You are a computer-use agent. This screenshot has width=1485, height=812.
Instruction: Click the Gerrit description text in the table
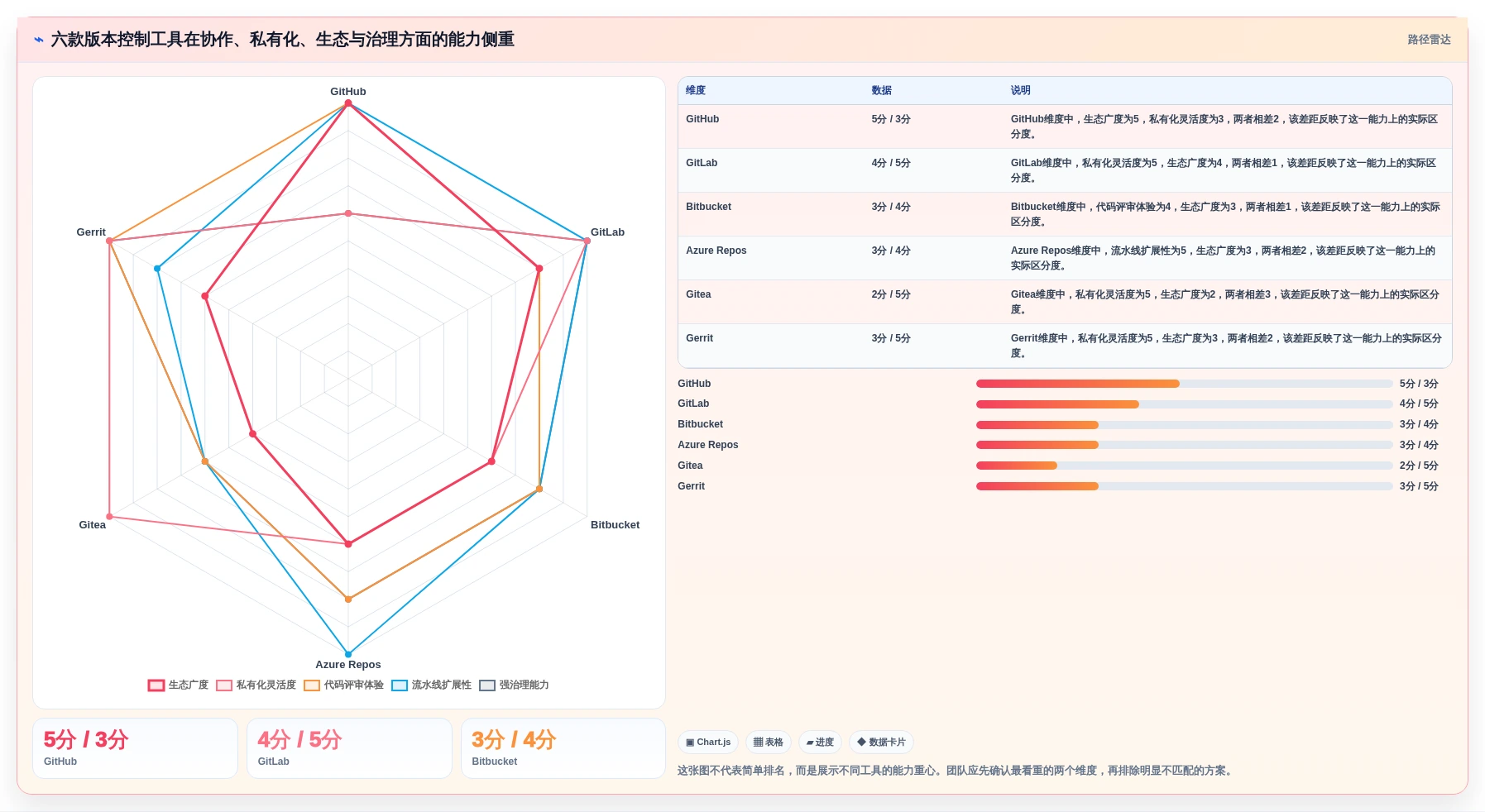1226,346
